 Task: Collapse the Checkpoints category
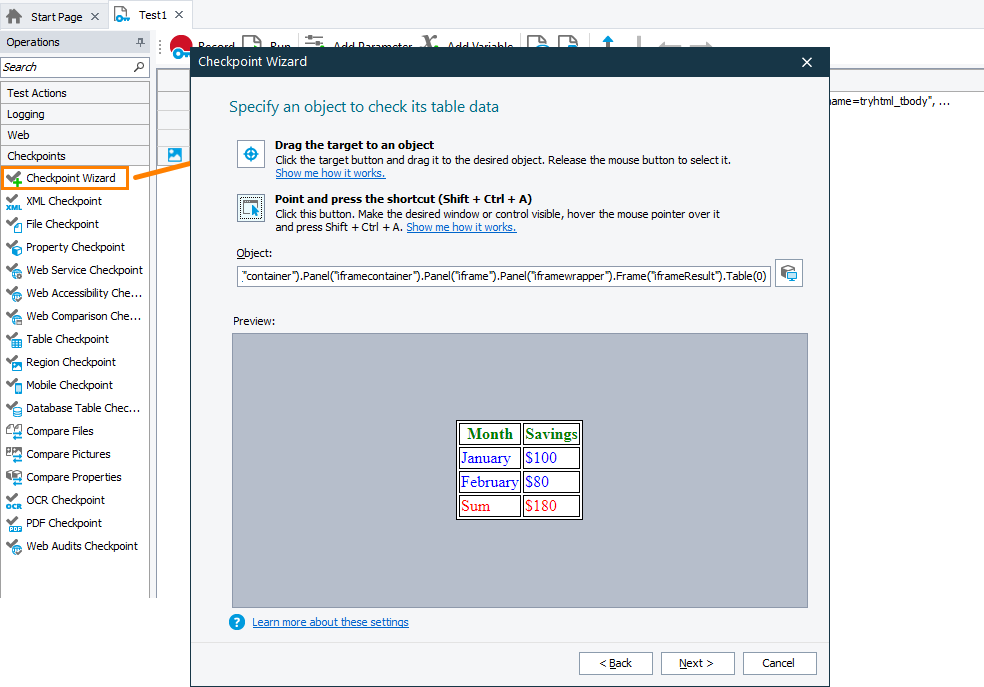75,156
